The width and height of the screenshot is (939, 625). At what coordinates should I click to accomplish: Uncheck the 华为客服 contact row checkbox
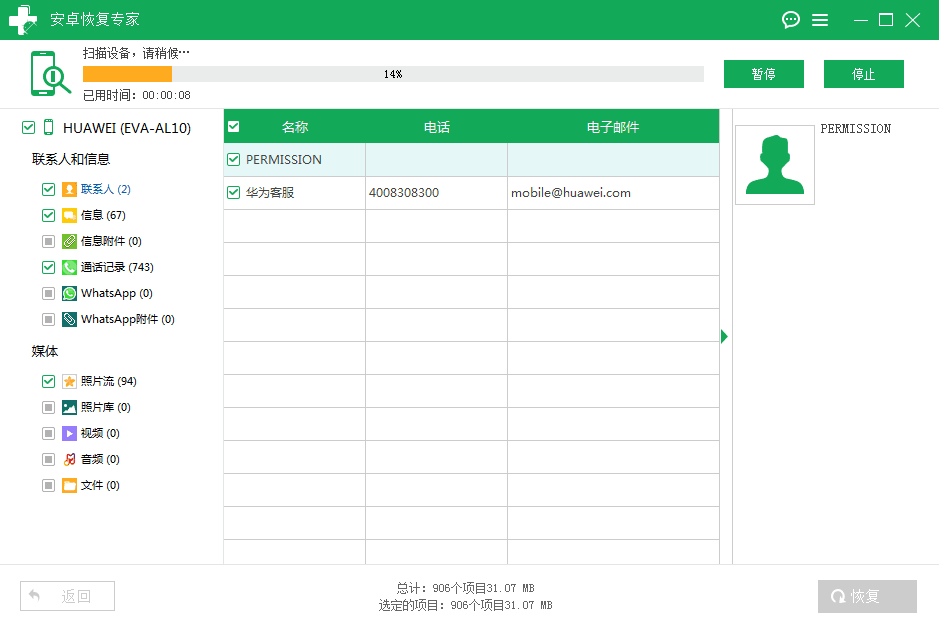coord(234,193)
